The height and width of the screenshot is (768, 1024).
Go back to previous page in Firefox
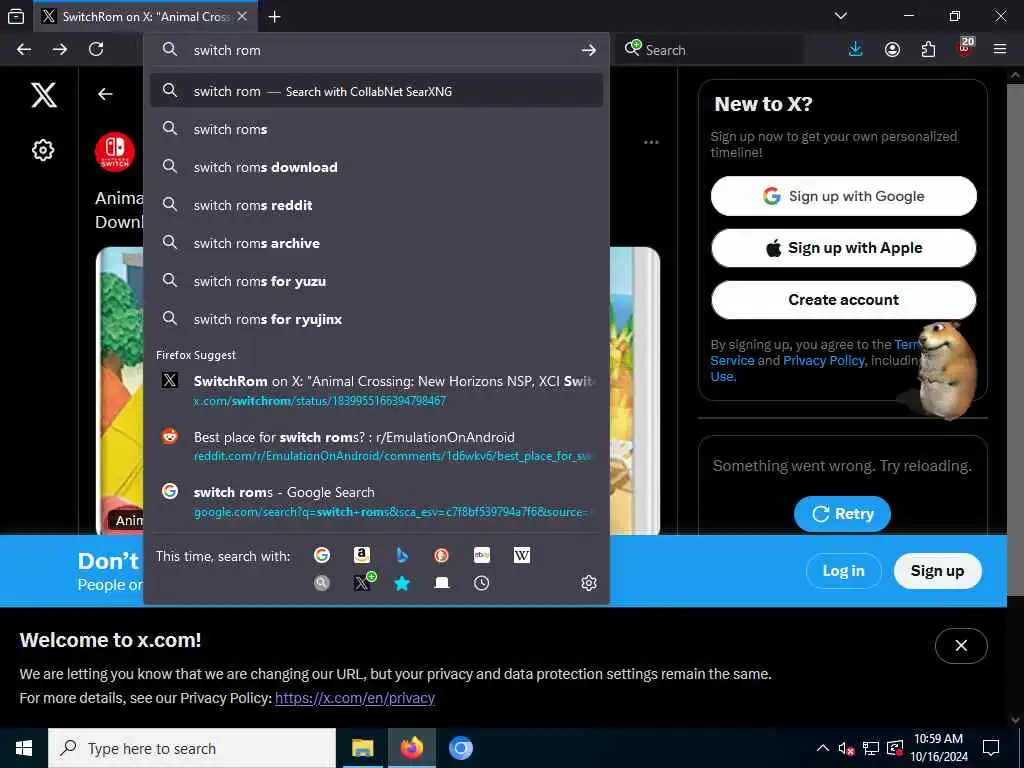point(24,50)
